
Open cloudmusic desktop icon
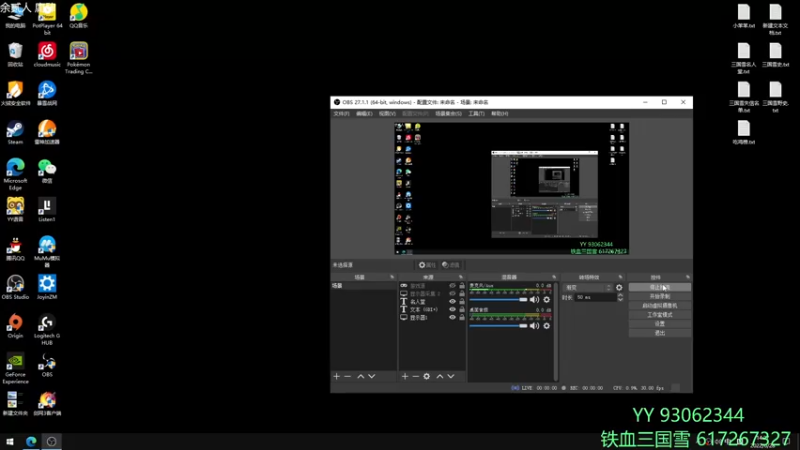(x=47, y=55)
